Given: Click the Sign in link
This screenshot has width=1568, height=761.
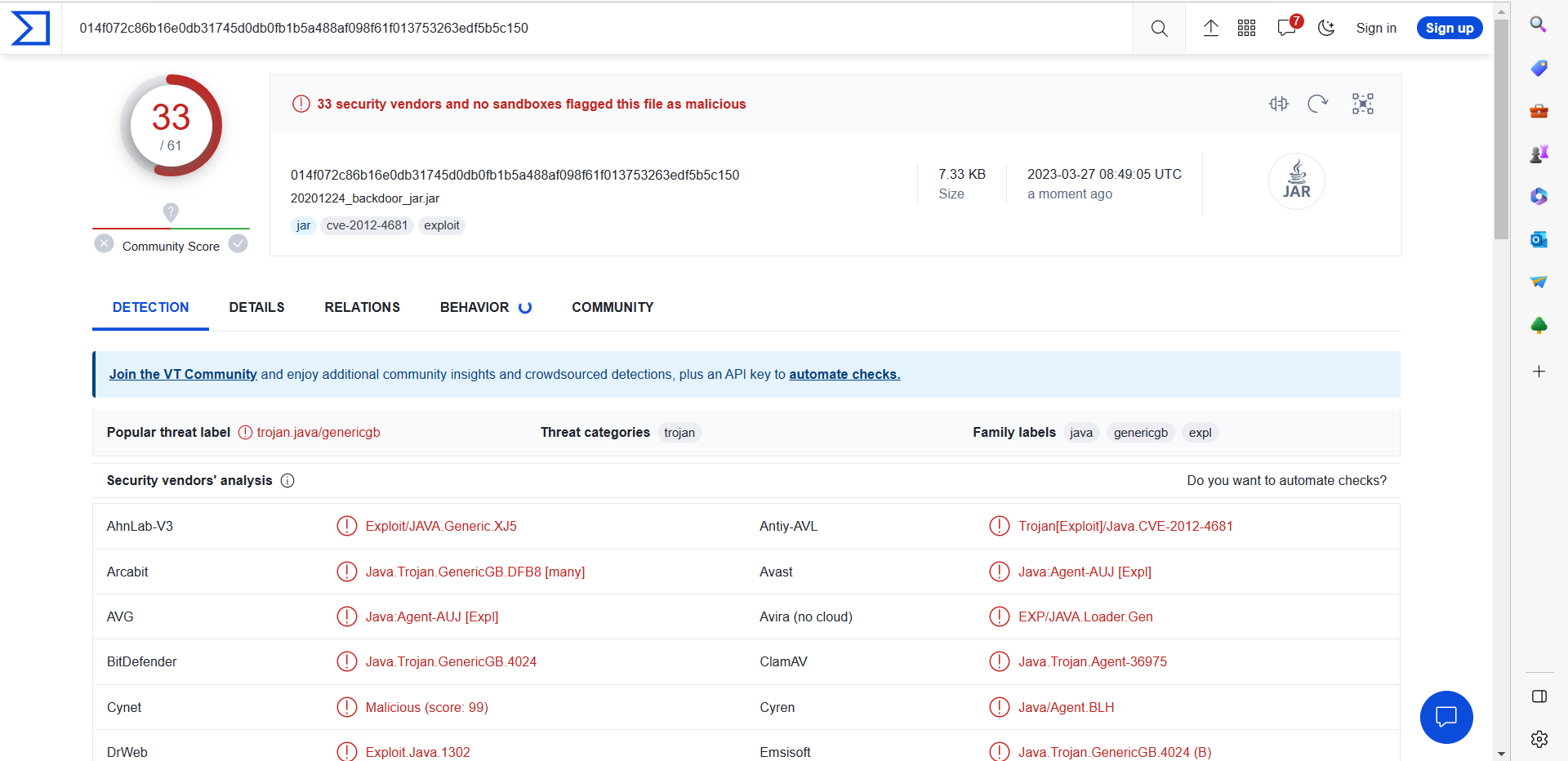Looking at the screenshot, I should (x=1376, y=28).
